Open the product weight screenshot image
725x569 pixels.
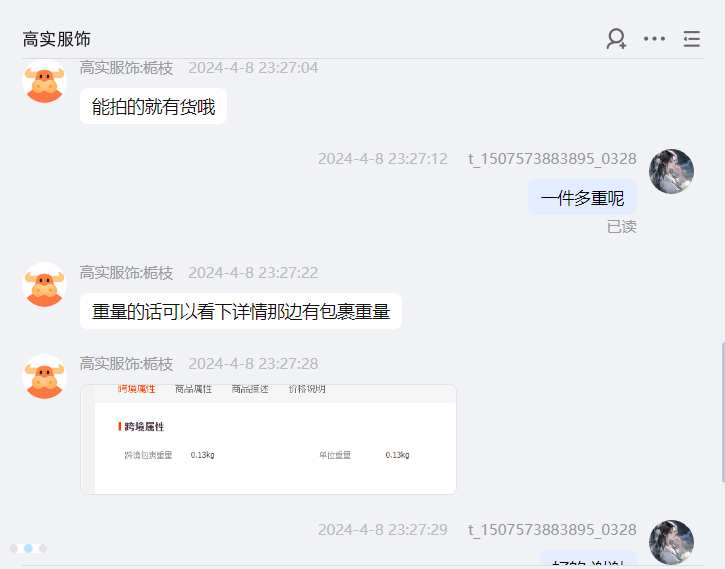coord(268,439)
